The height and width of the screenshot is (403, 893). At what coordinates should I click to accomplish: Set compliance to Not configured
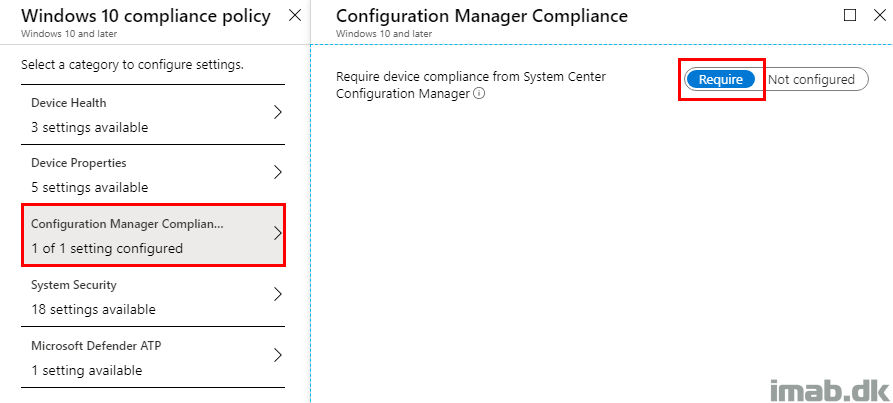tap(811, 80)
